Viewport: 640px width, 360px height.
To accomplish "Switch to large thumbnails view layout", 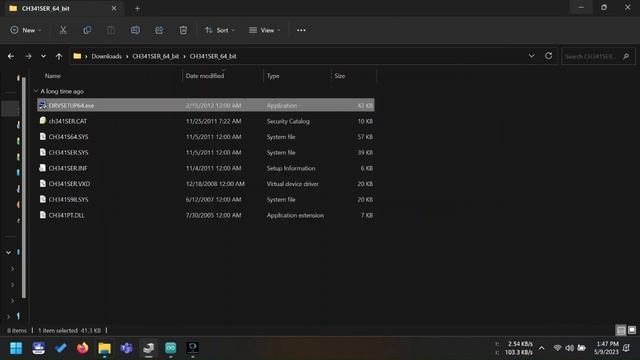I will point(632,330).
